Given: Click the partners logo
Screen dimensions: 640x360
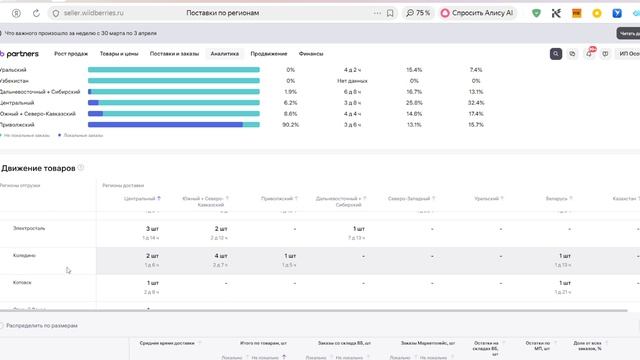Looking at the screenshot, I should point(19,53).
